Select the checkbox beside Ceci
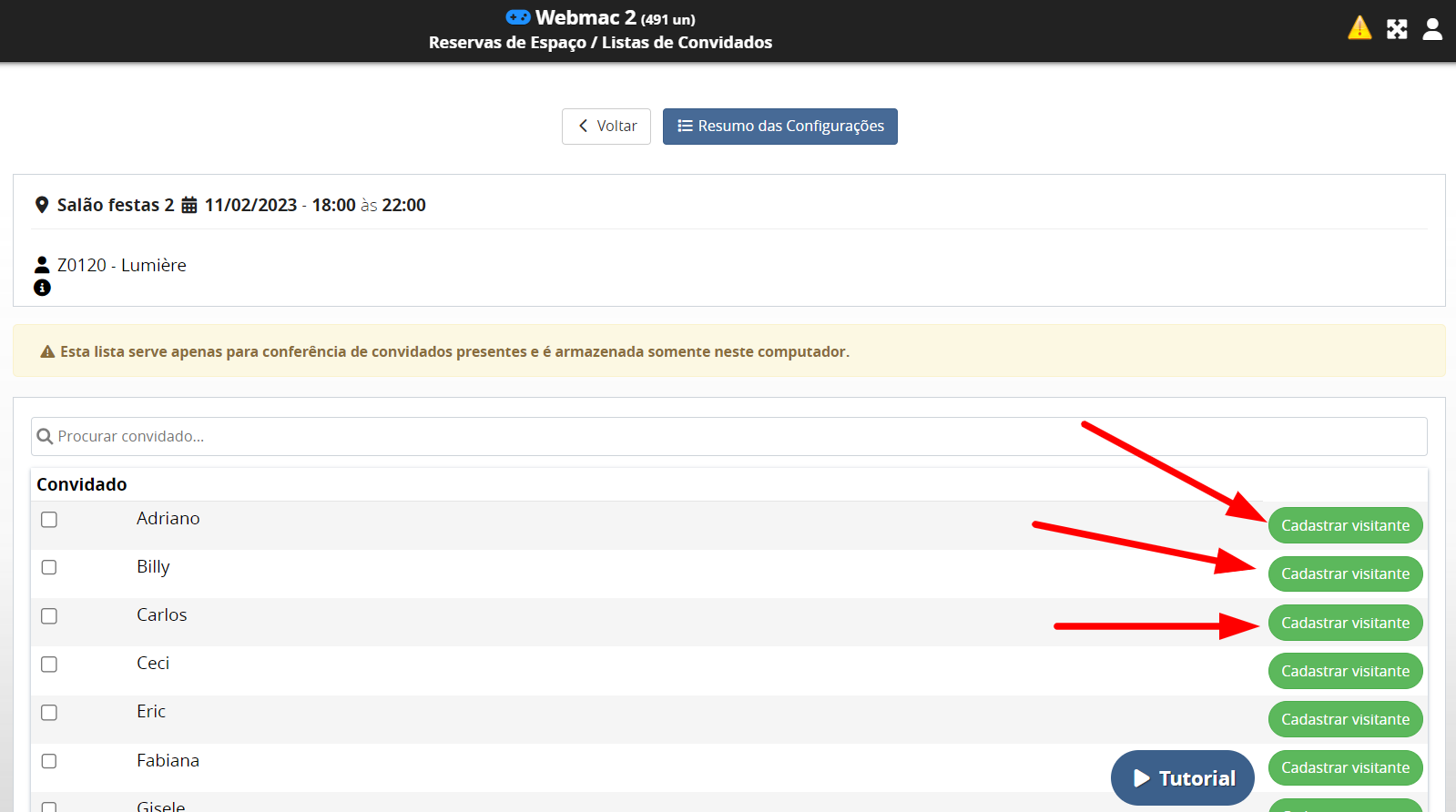 tap(49, 665)
